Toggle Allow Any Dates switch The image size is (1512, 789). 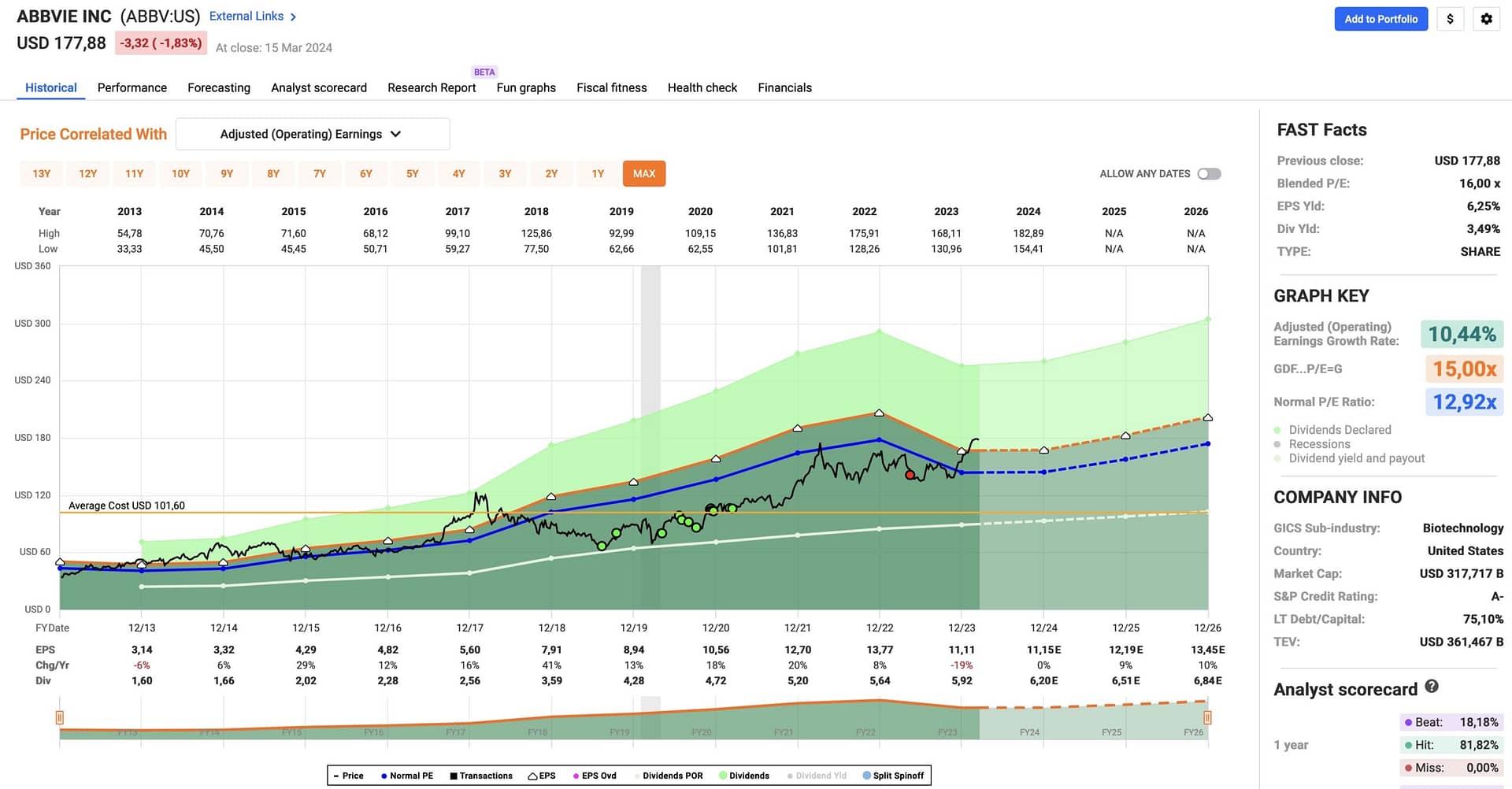click(x=1209, y=174)
